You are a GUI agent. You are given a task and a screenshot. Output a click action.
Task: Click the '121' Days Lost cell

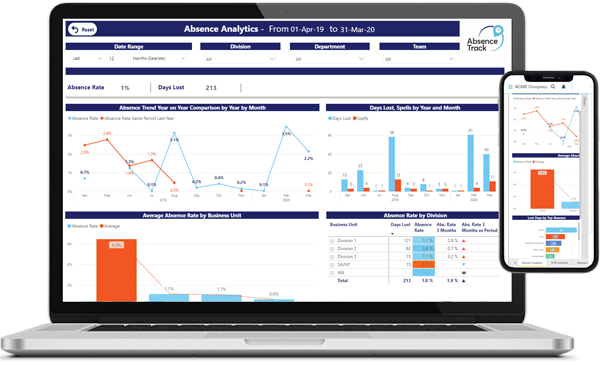pyautogui.click(x=407, y=241)
